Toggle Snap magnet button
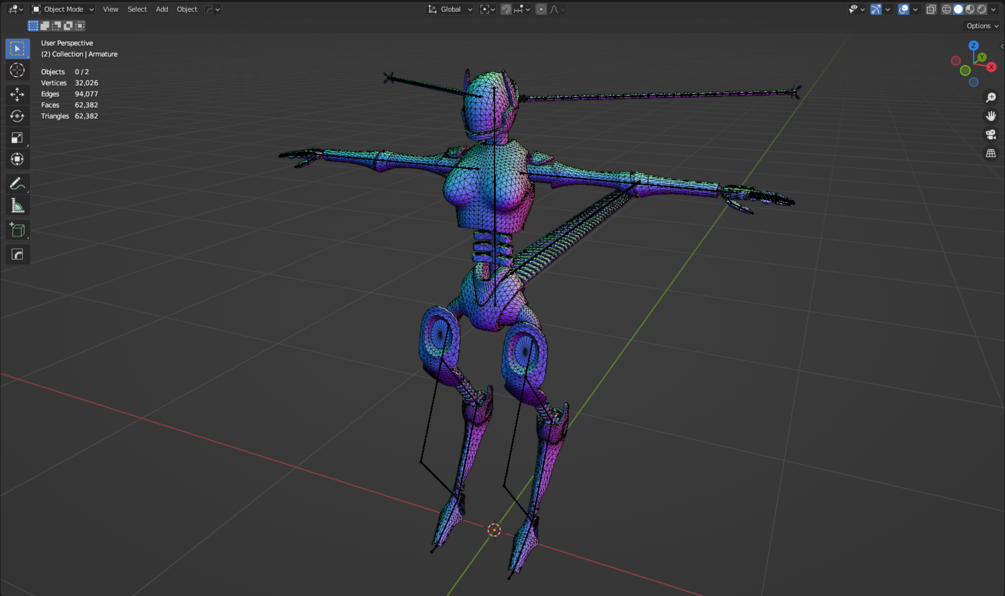The image size is (1005, 596). click(506, 9)
